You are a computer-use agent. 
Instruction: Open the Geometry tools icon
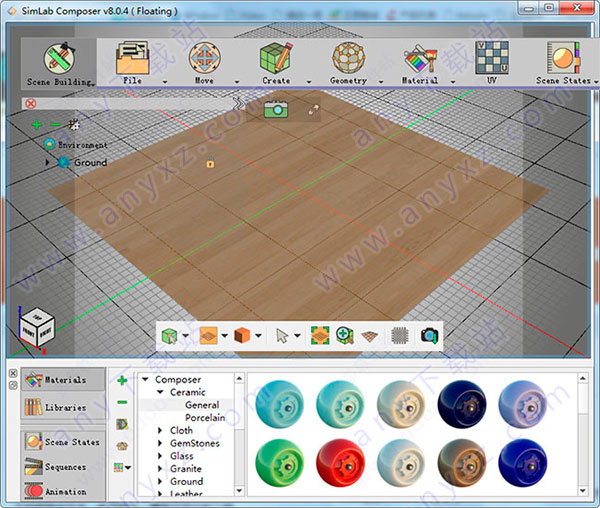point(348,58)
